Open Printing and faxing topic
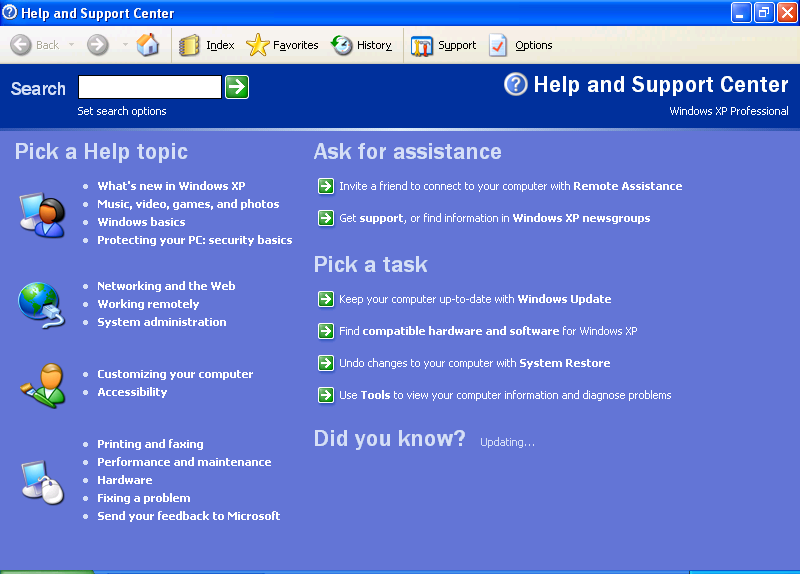The width and height of the screenshot is (800, 574). click(x=151, y=444)
